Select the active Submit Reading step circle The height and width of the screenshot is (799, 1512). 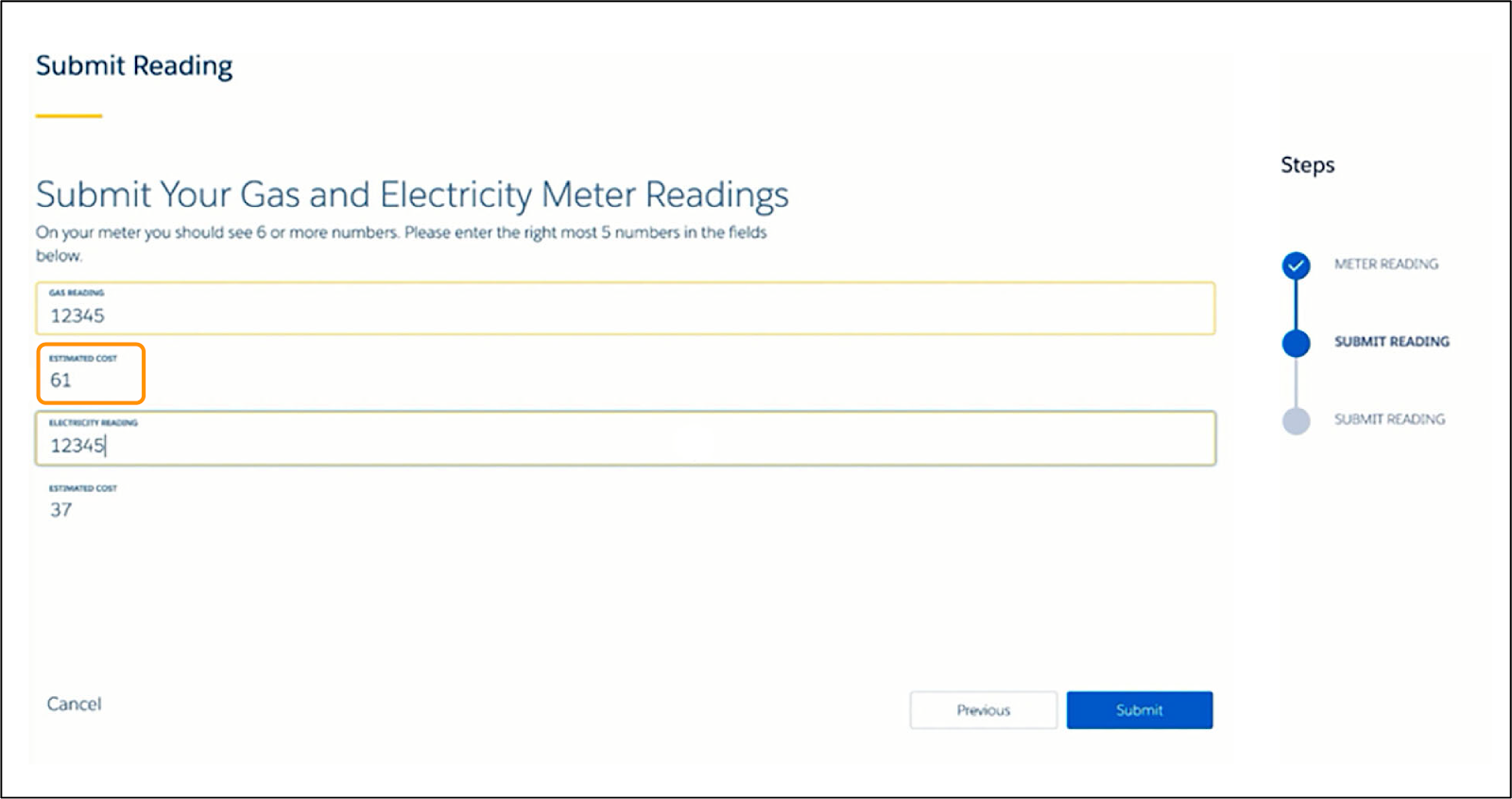point(1295,342)
